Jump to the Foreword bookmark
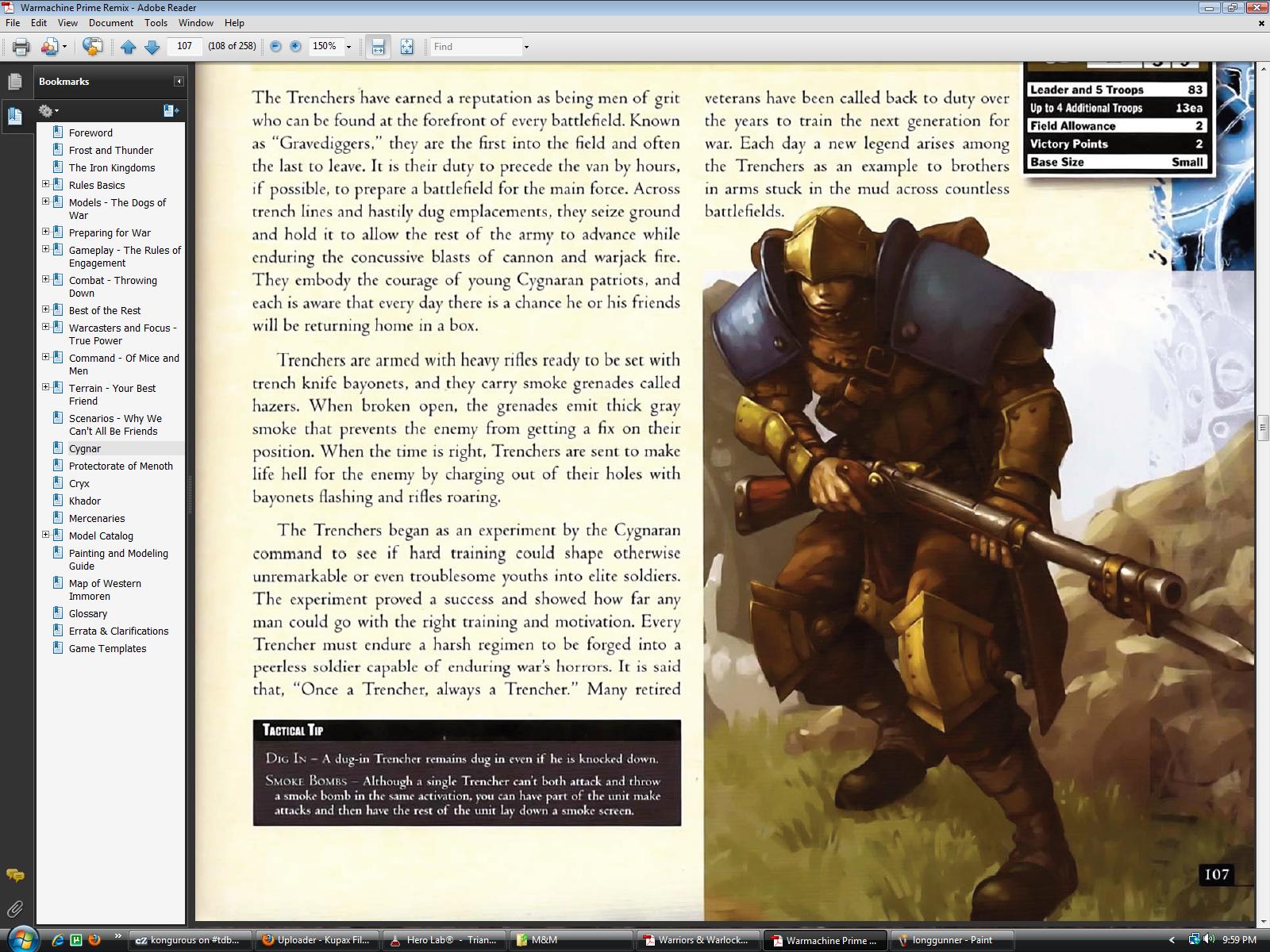 pyautogui.click(x=90, y=133)
